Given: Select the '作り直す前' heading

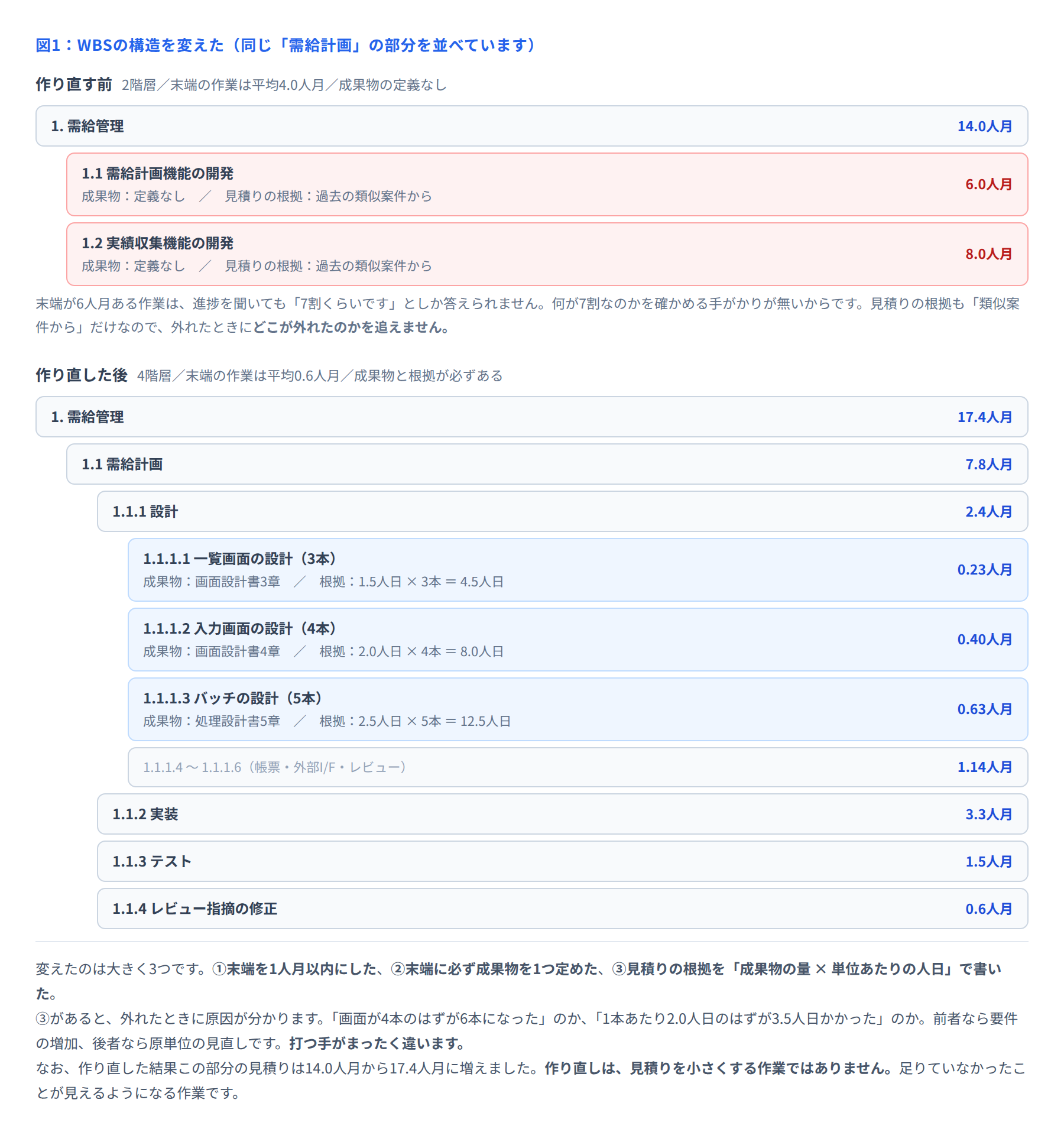Looking at the screenshot, I should (x=74, y=85).
